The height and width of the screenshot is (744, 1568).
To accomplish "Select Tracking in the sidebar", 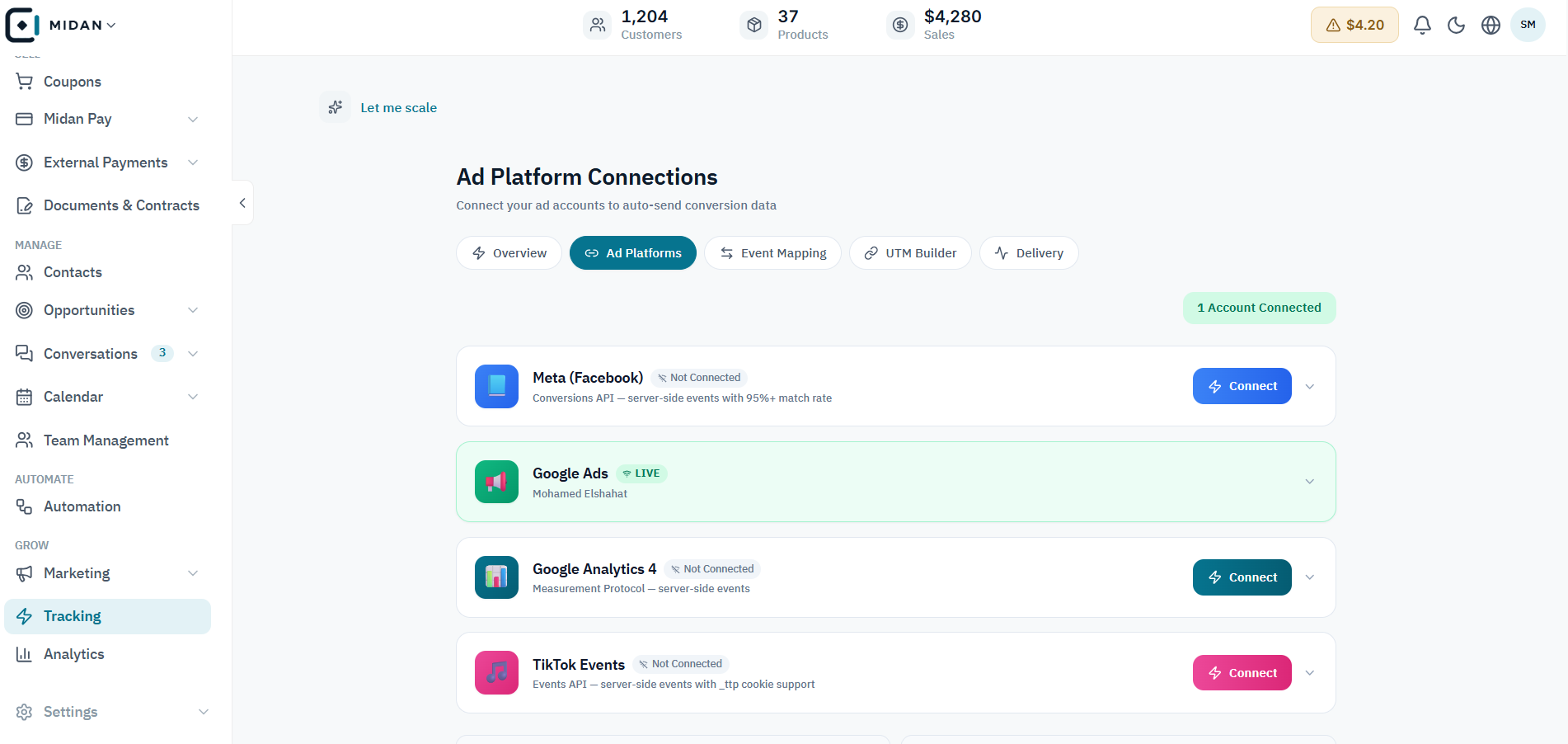I will click(107, 616).
